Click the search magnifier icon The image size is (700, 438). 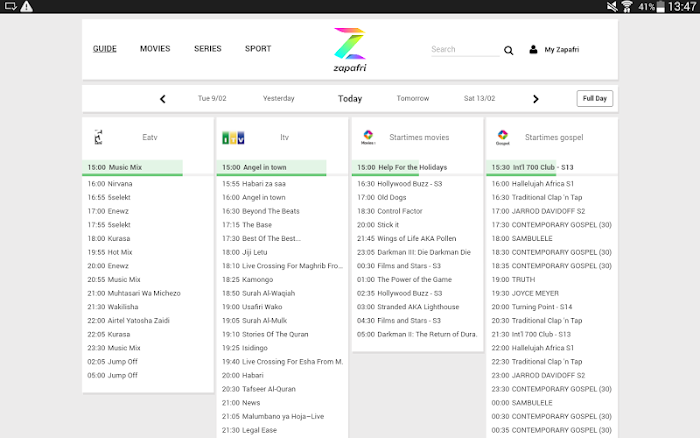pos(508,50)
